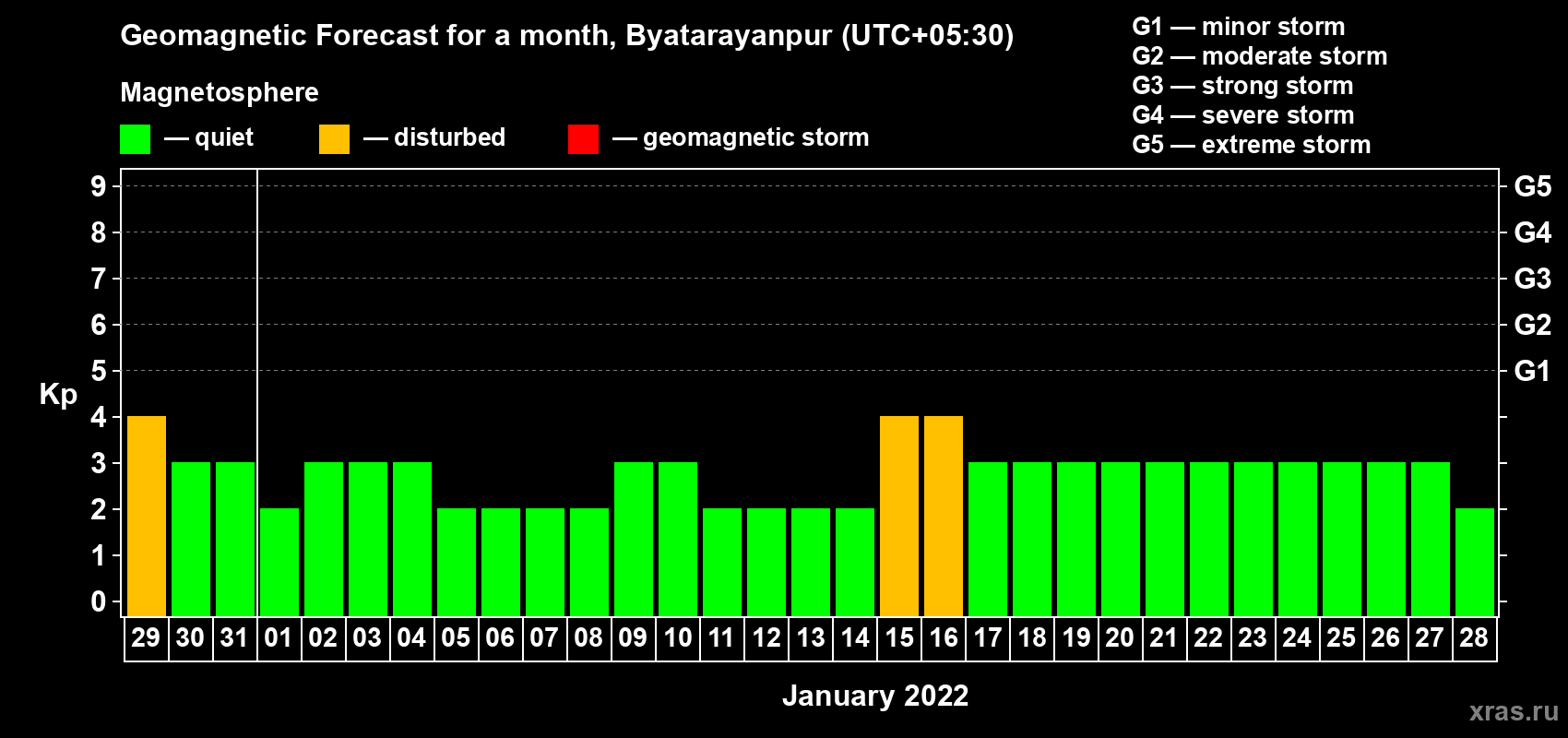This screenshot has height=738, width=1568.
Task: Click the Kp value 9 on left axis
Action: click(99, 186)
